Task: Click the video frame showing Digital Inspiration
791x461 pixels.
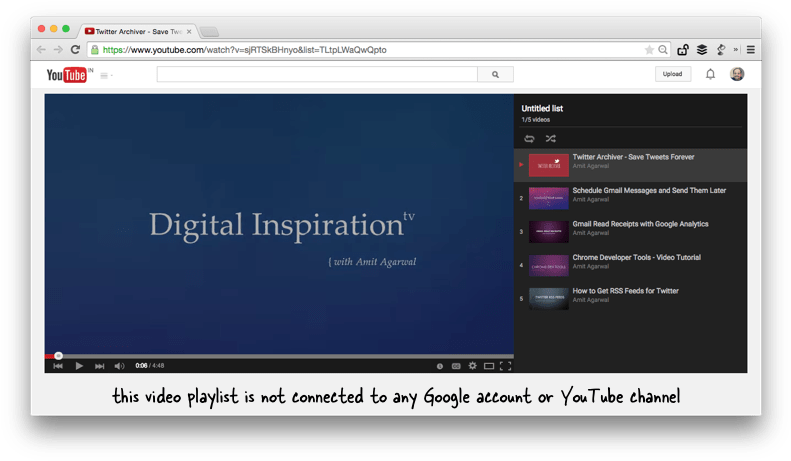Action: tap(279, 224)
